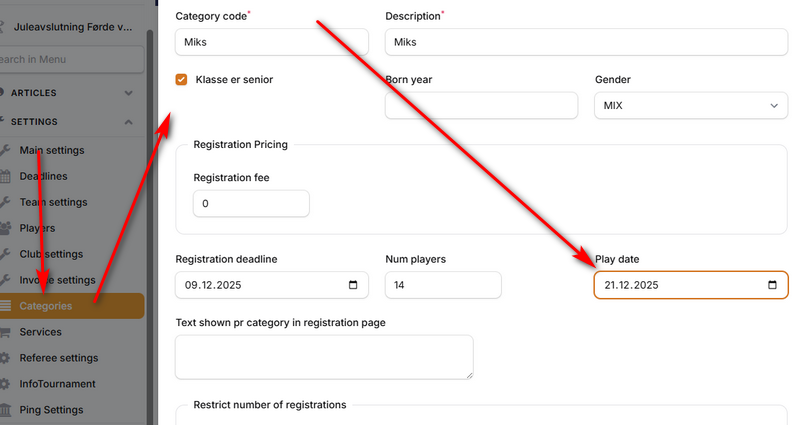Go to Club settings menu item

(51, 254)
